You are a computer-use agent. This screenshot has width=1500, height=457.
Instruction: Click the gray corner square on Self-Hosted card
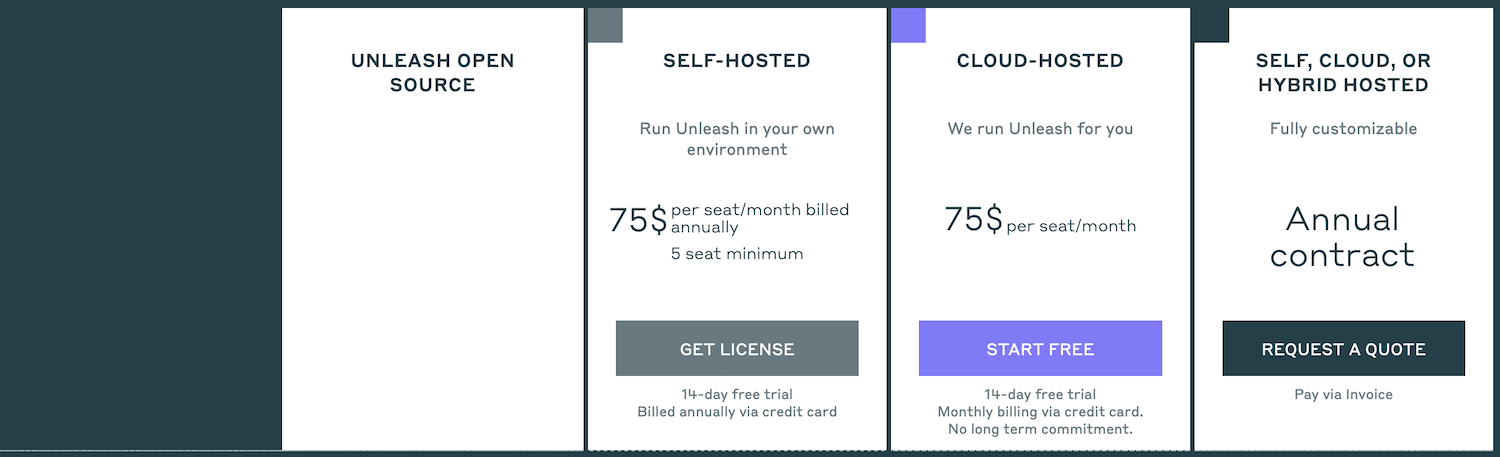[x=605, y=25]
